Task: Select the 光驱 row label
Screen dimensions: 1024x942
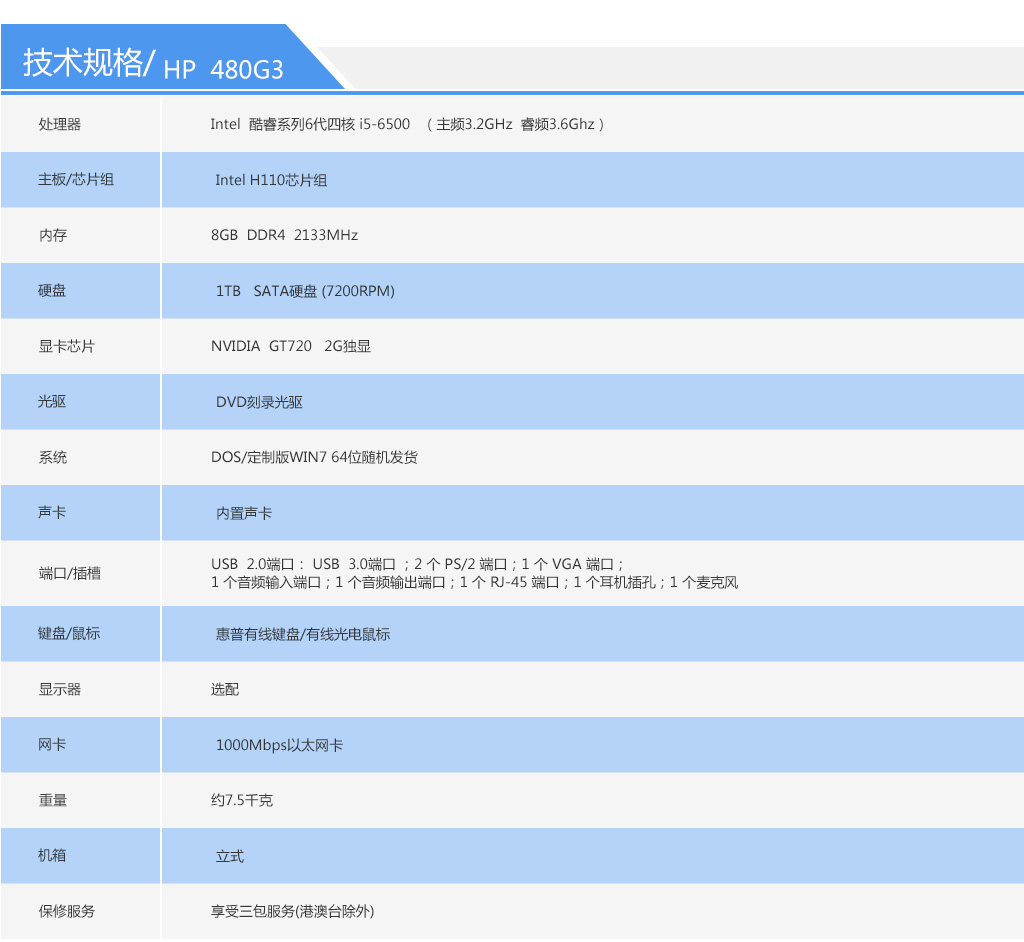Action: [x=52, y=402]
